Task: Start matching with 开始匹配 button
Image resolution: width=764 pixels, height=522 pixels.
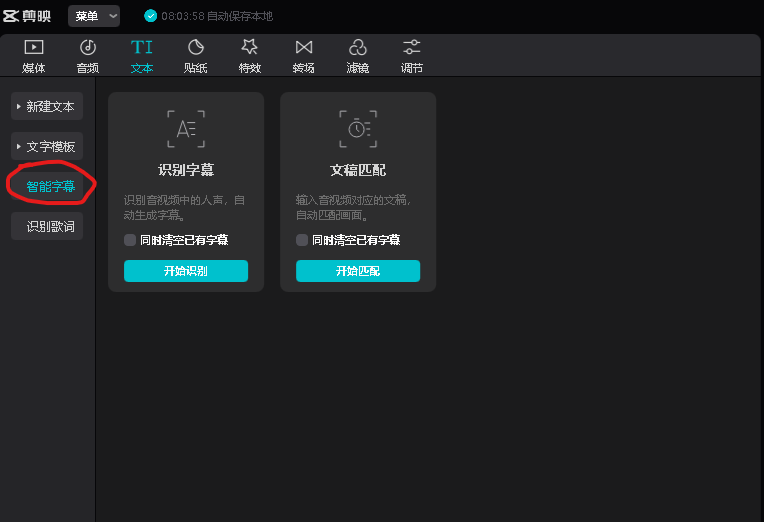Action: coord(358,271)
